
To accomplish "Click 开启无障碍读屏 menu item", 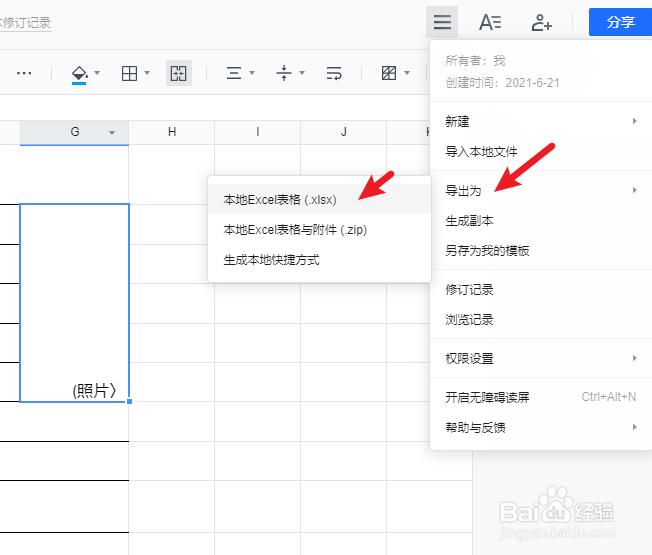I will click(541, 397).
